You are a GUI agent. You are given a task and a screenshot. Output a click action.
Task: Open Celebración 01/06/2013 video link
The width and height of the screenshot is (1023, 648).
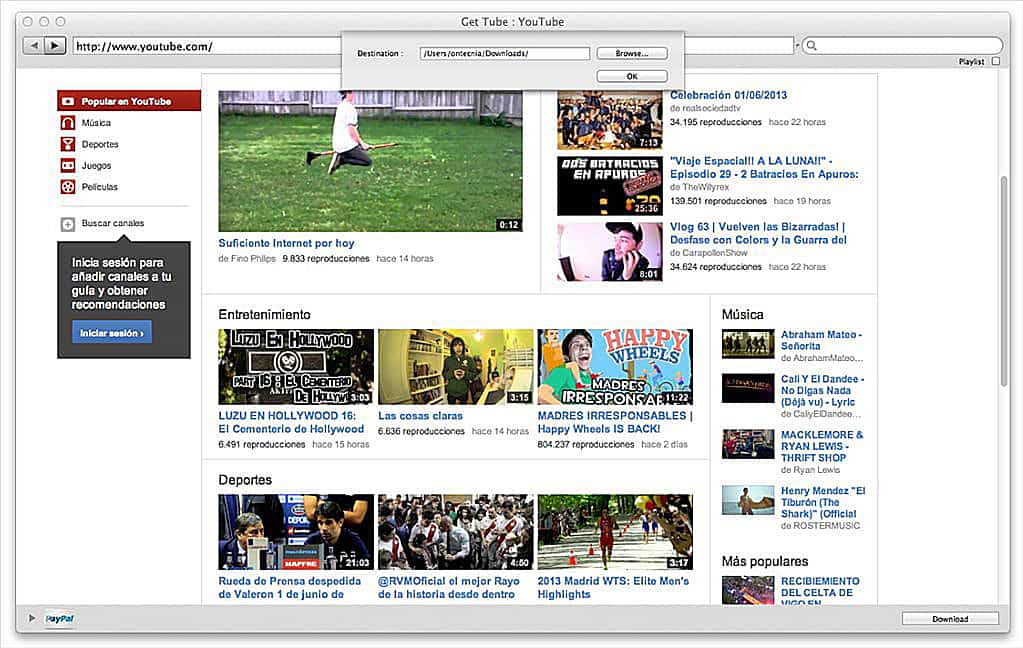click(728, 95)
